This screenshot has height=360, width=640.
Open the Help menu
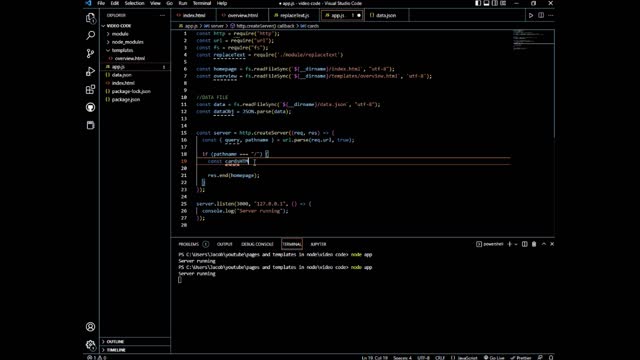click(222, 3)
